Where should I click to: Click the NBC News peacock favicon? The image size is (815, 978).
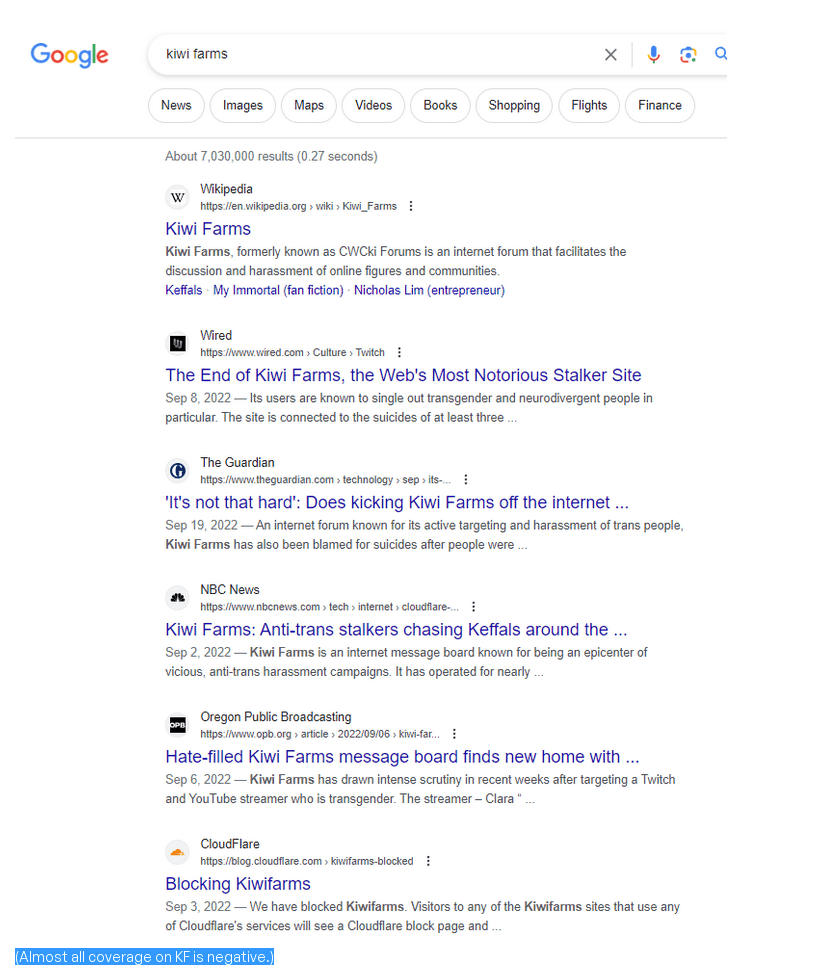178,598
